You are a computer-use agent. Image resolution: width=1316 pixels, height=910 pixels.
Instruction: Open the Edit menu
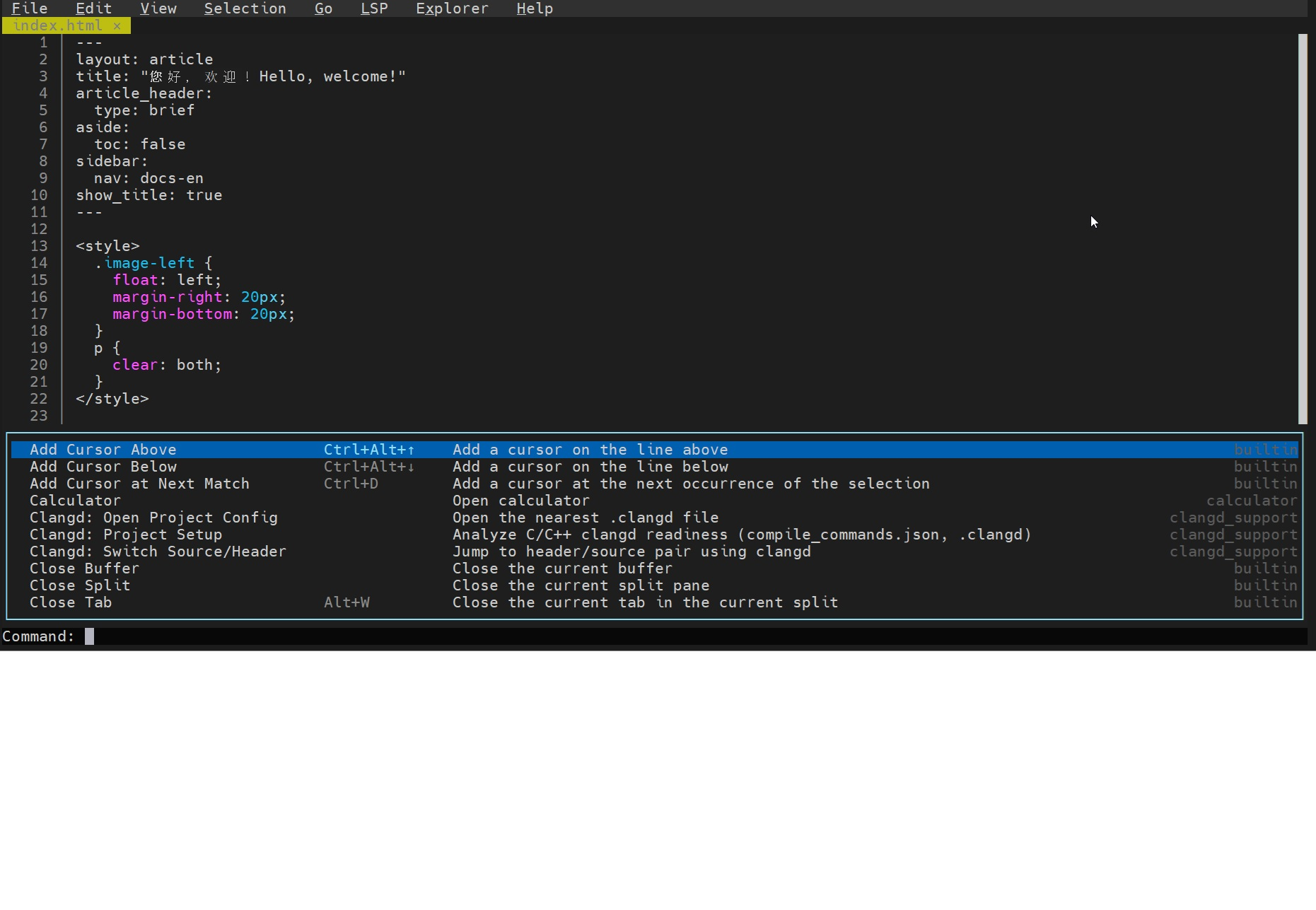coord(93,8)
